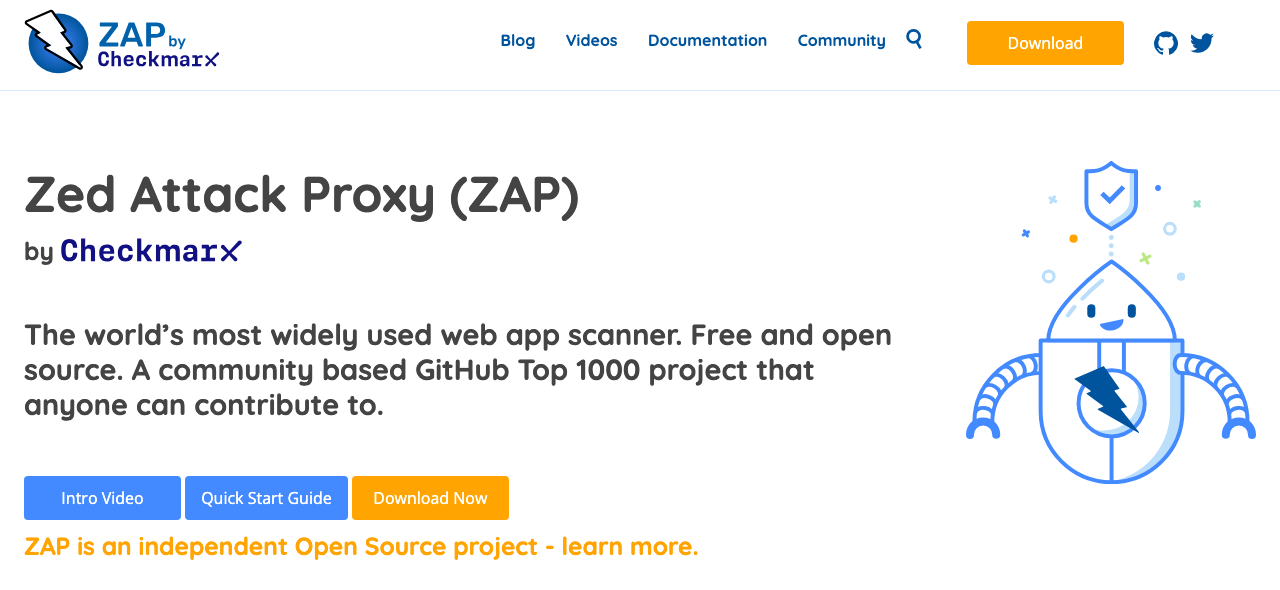Image resolution: width=1280 pixels, height=590 pixels.
Task: Click the ZAP robot mascot illustration
Action: pyautogui.click(x=1111, y=322)
